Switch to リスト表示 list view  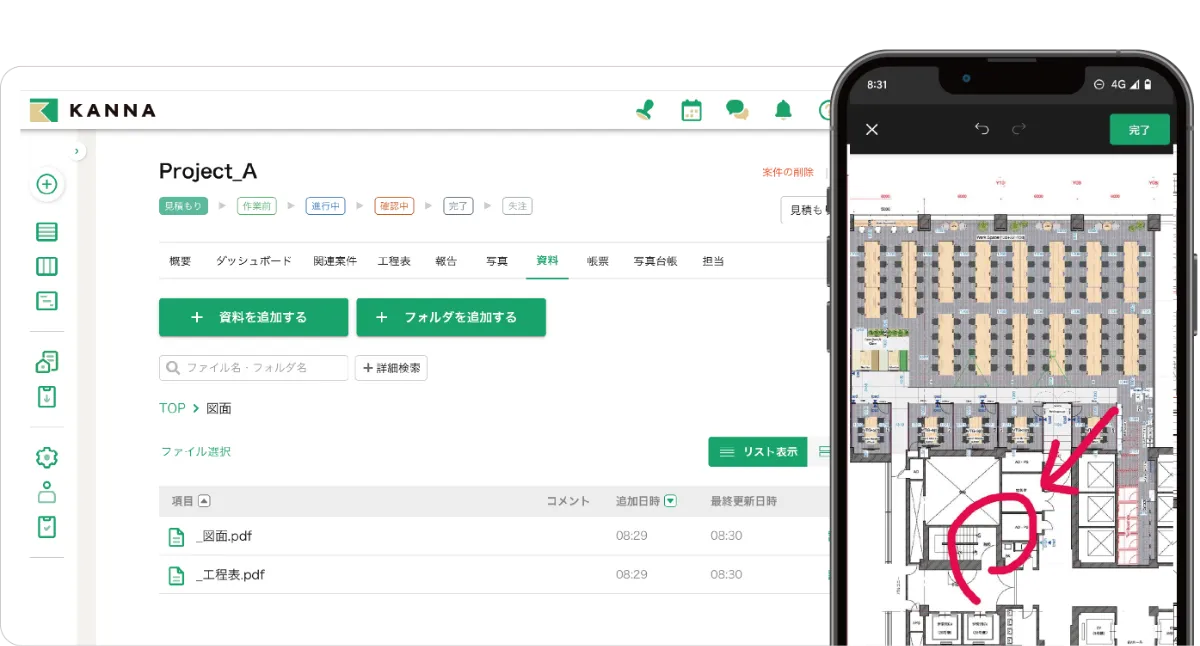coord(758,452)
